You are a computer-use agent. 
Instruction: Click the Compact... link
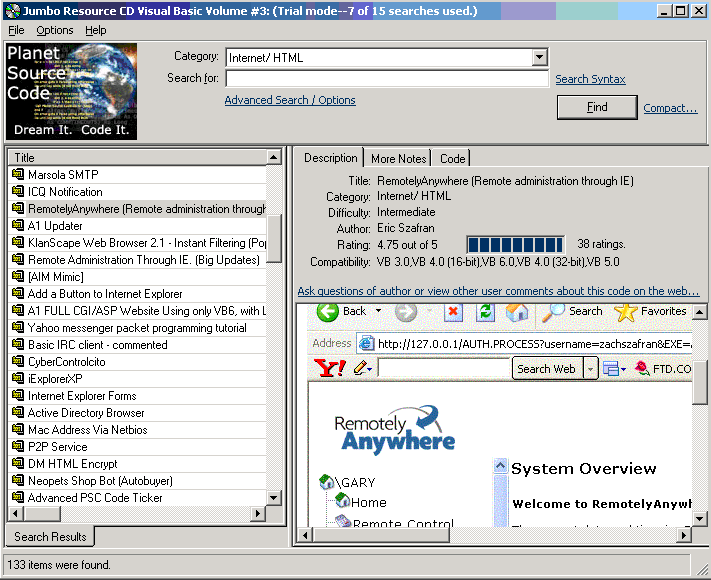[x=670, y=108]
